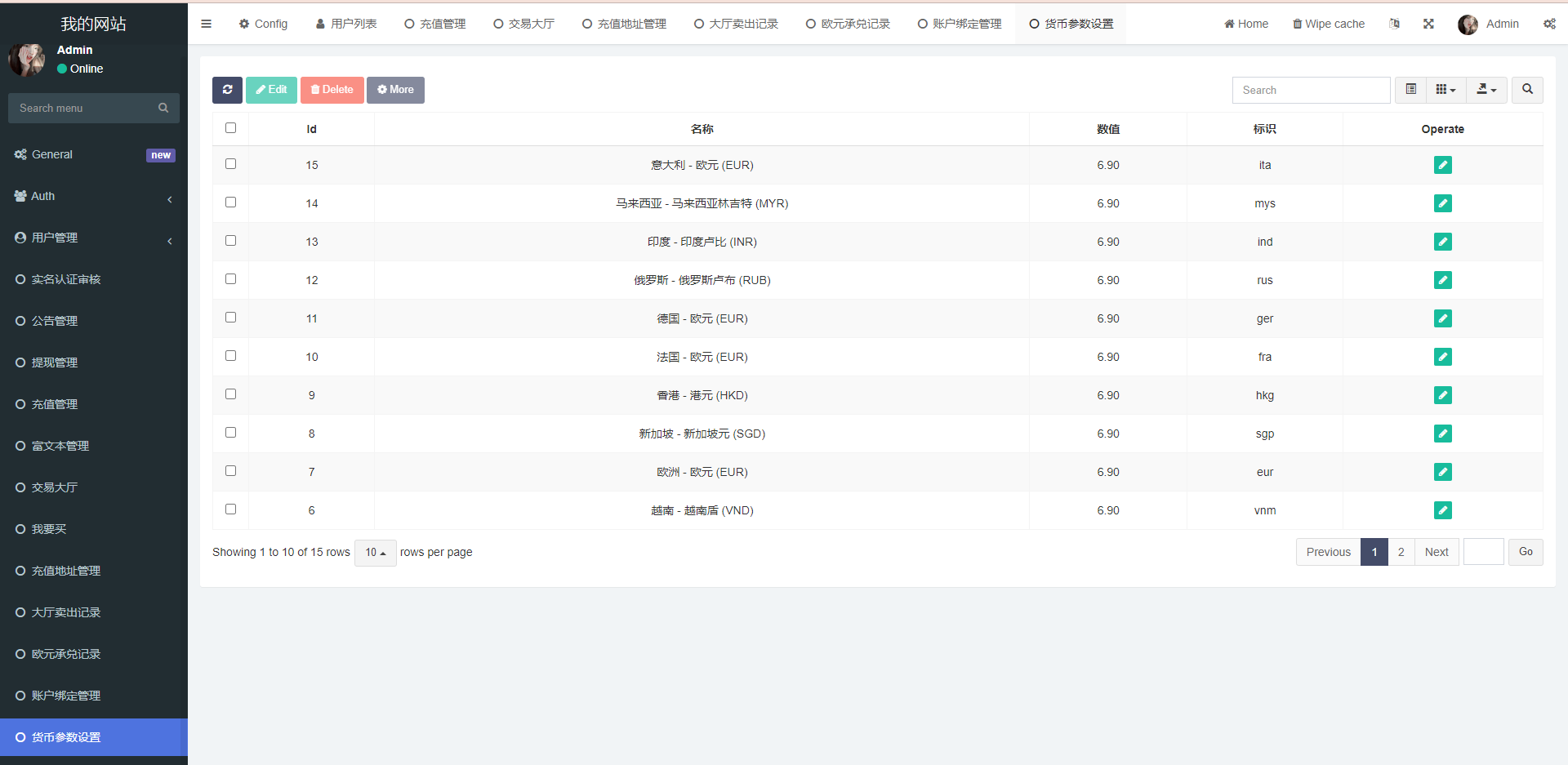Image resolution: width=1568 pixels, height=765 pixels.
Task: Run search with the magnifier icon
Action: tap(1526, 90)
